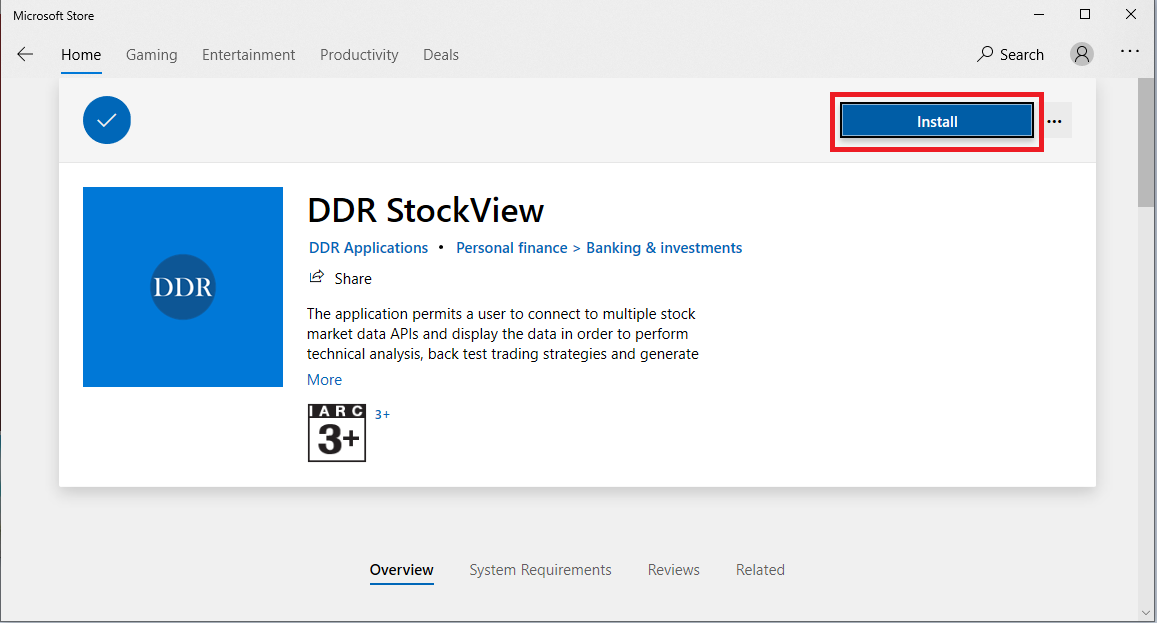Open the DDR Applications publisher link

(368, 248)
